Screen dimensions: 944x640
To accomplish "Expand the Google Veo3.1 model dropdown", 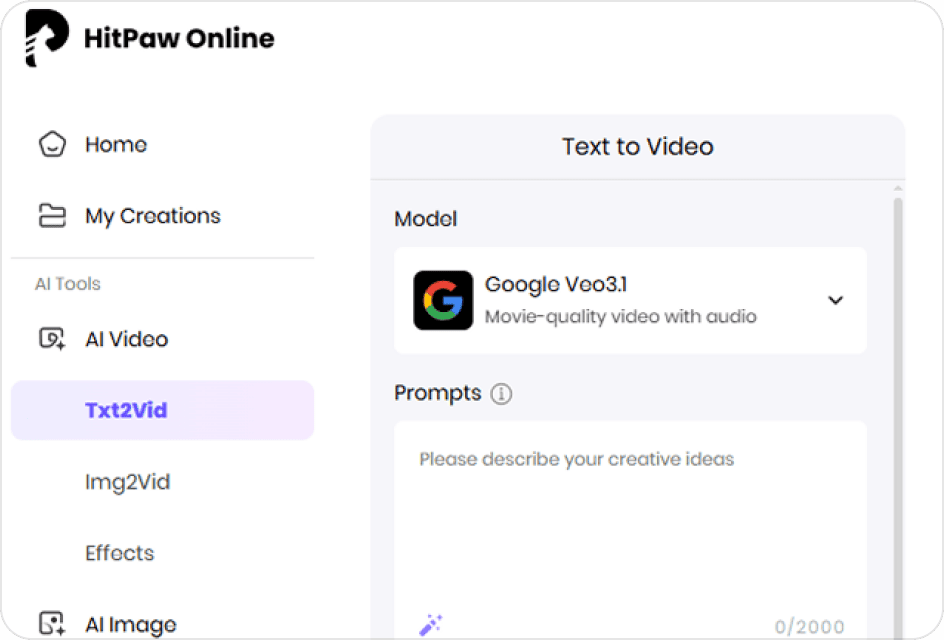I will (629, 300).
